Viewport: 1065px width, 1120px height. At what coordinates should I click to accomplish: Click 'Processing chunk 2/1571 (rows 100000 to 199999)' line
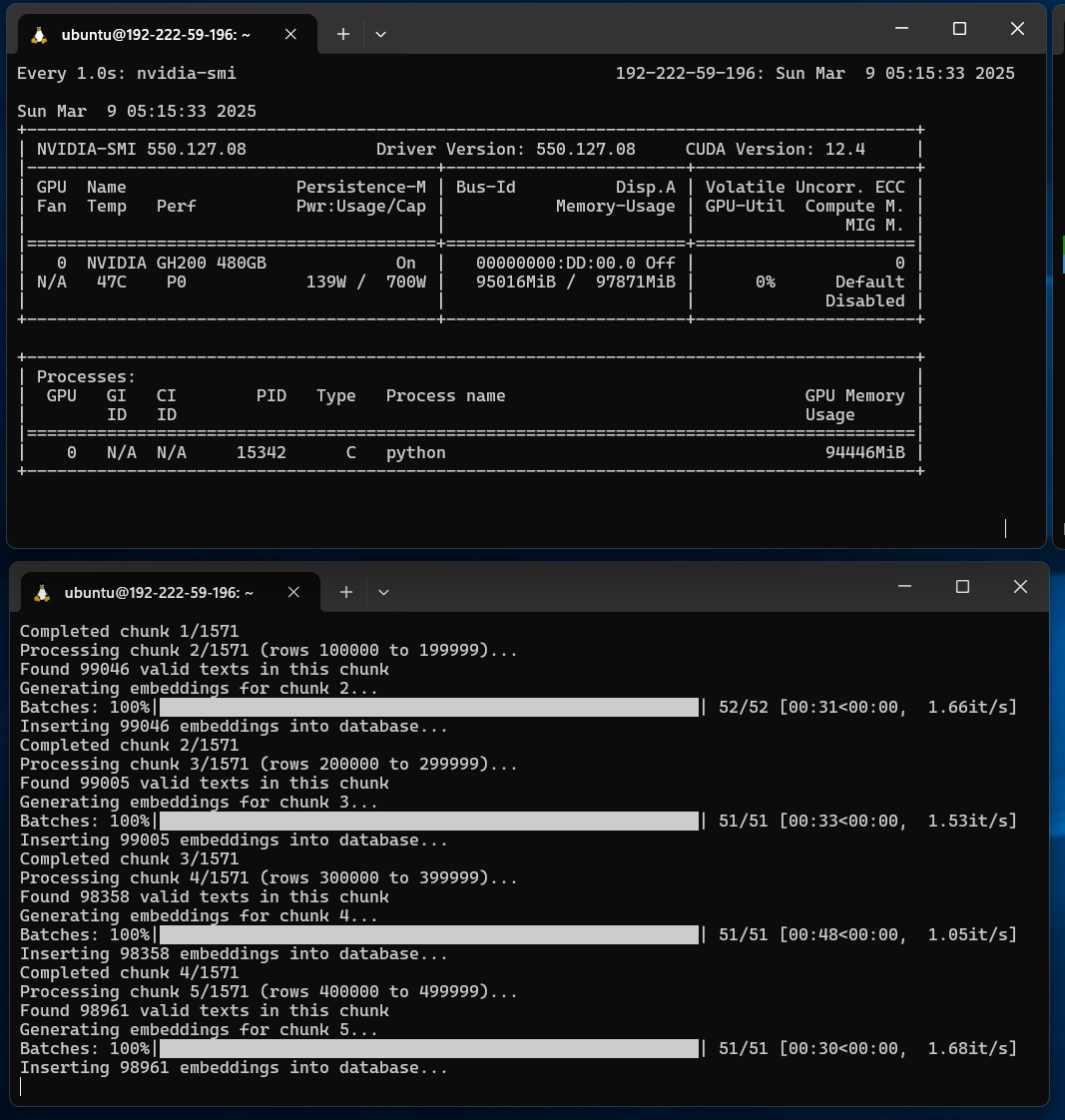[x=268, y=651]
